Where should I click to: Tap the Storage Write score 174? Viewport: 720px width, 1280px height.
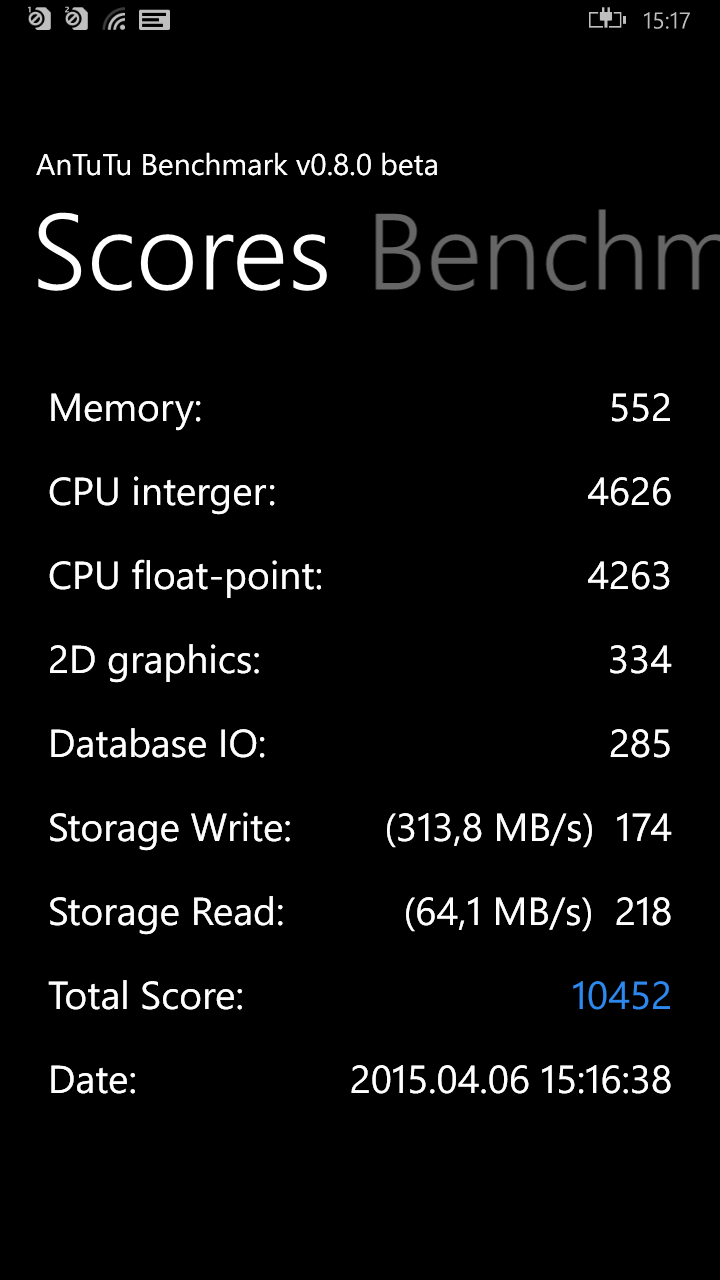click(643, 829)
